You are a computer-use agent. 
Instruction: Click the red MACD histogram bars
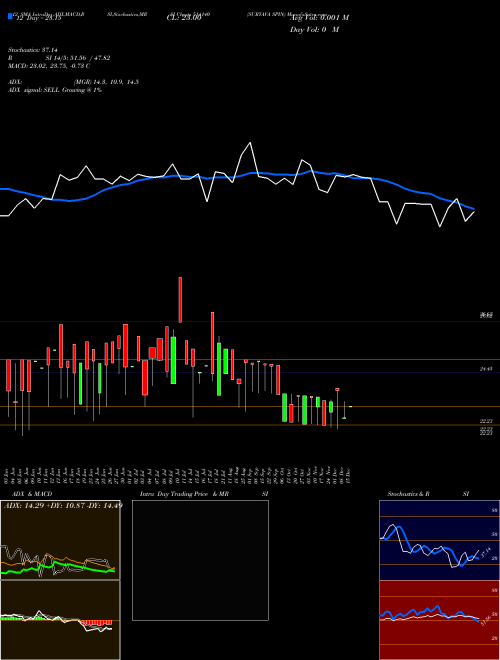tap(97, 622)
